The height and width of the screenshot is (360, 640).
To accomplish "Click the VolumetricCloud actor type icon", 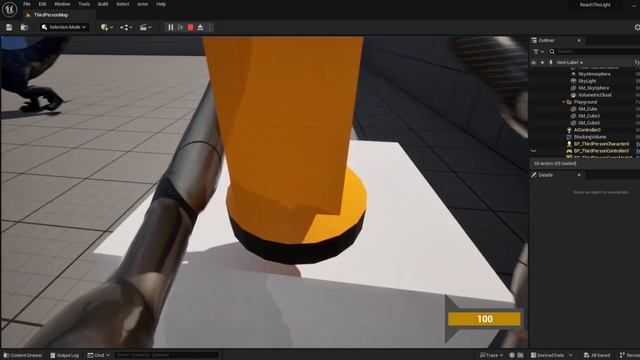I will 573,95.
